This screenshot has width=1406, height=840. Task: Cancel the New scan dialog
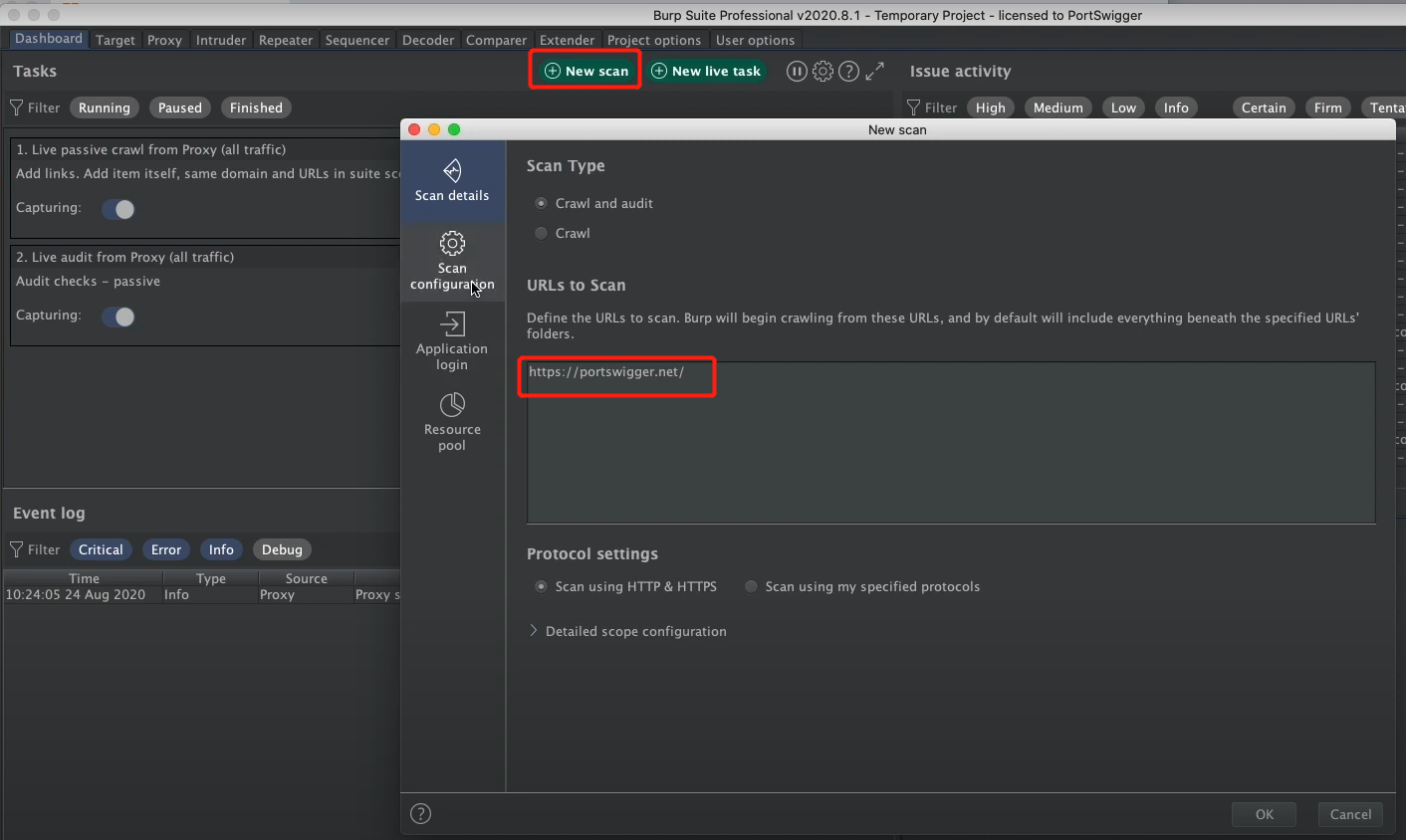[1351, 814]
